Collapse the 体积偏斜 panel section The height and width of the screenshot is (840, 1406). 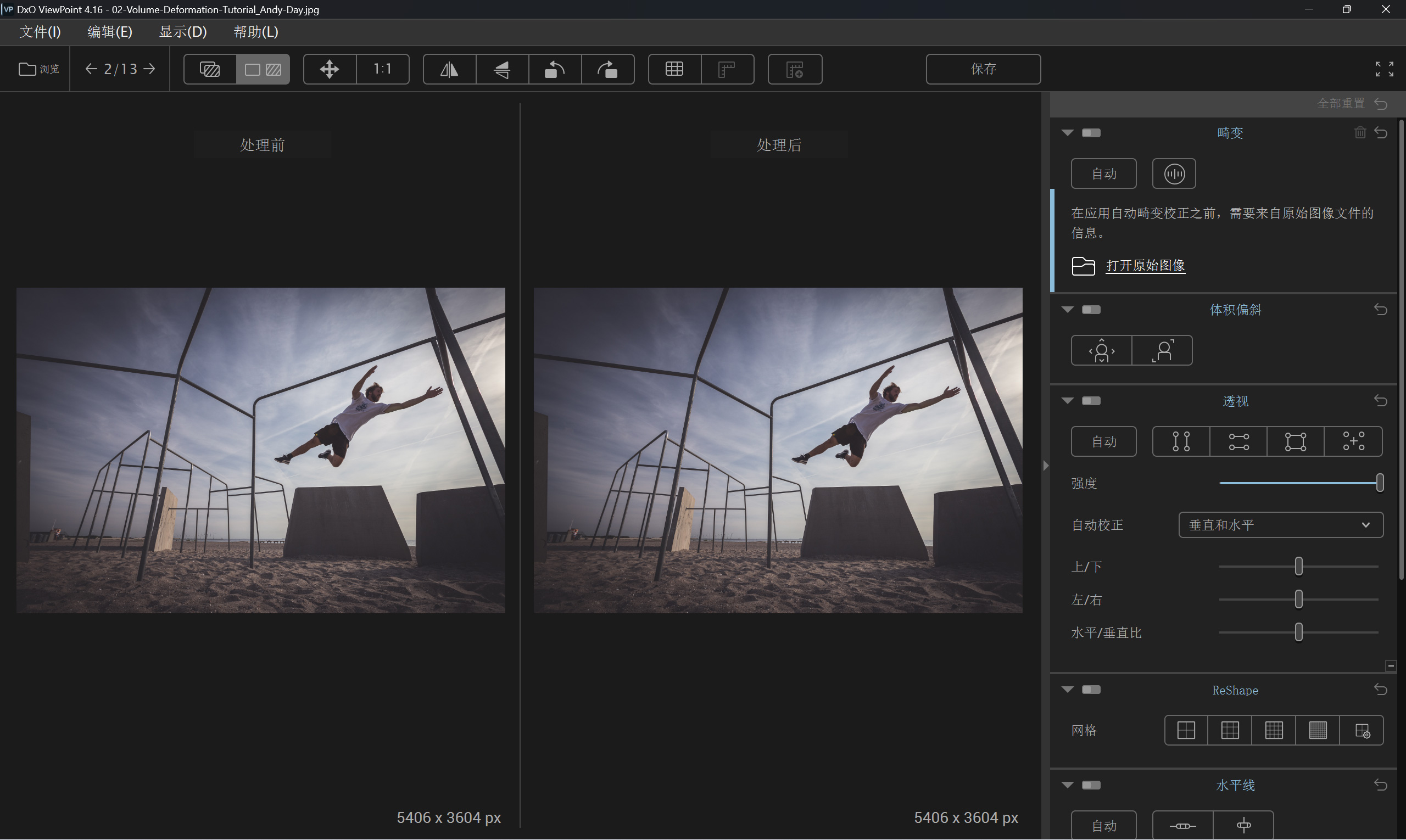coord(1067,310)
